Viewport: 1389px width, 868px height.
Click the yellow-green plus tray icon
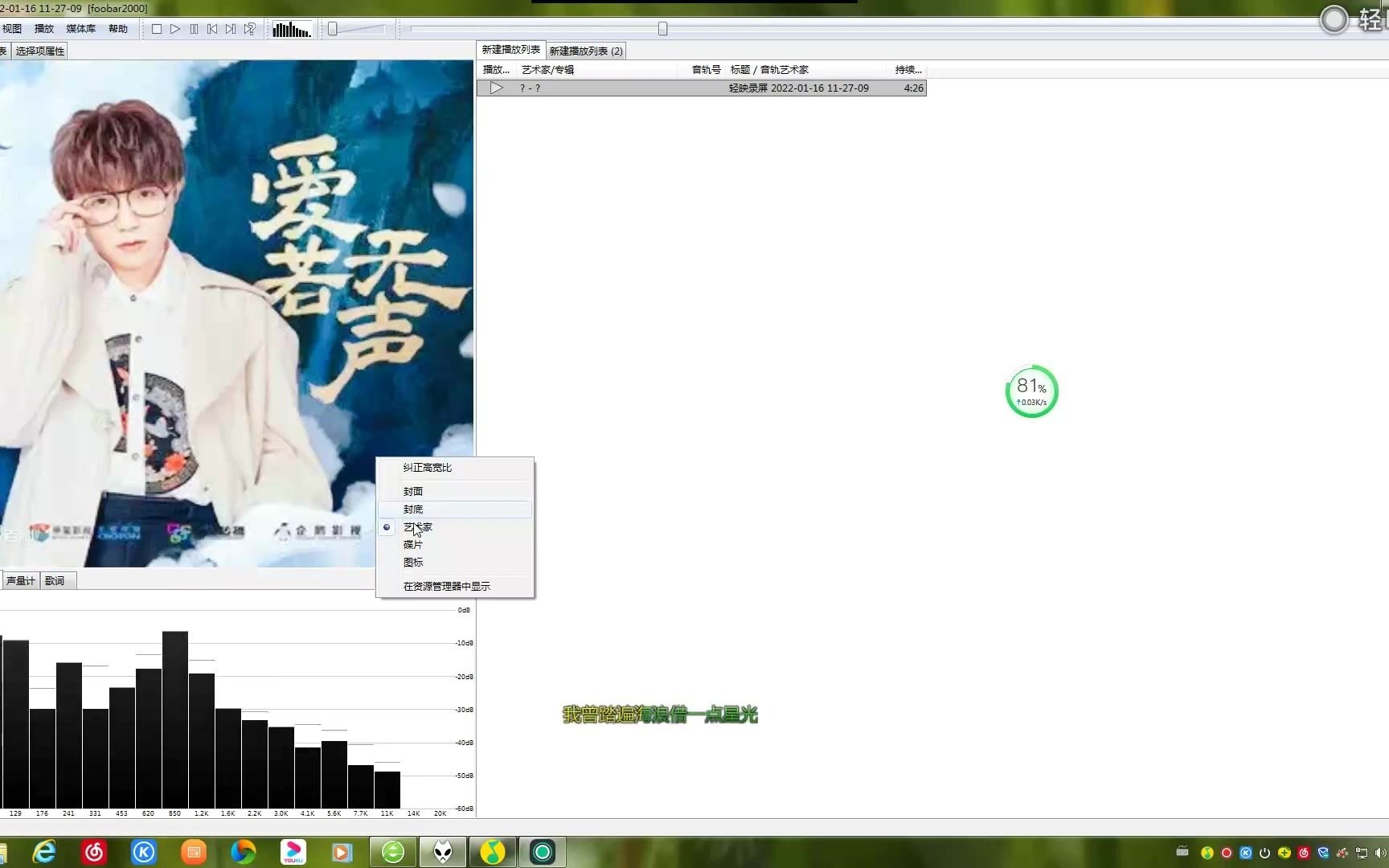1284,853
